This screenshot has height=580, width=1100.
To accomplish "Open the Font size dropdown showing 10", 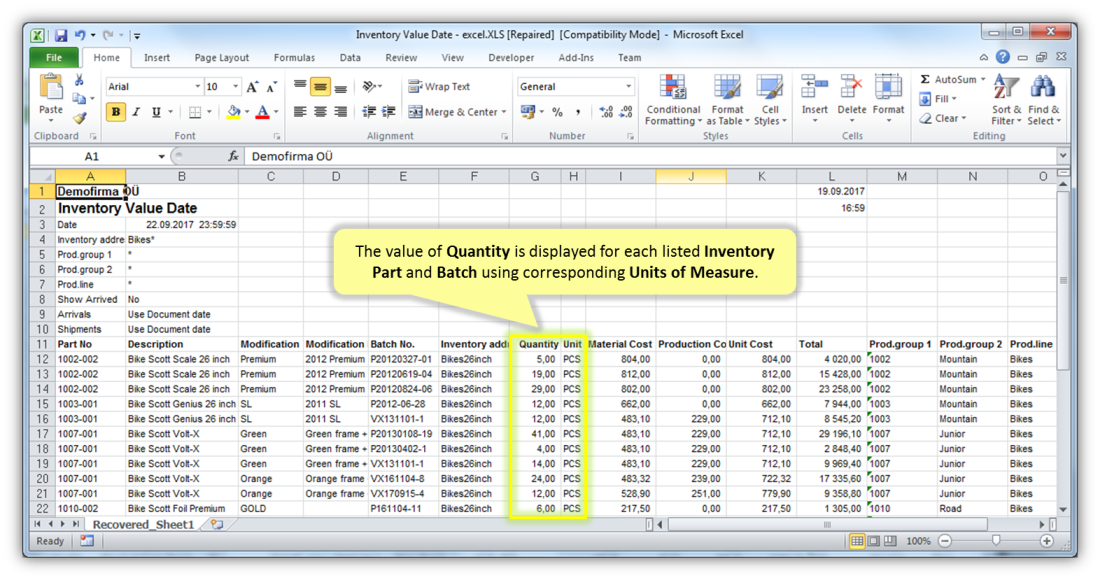I will [x=235, y=86].
